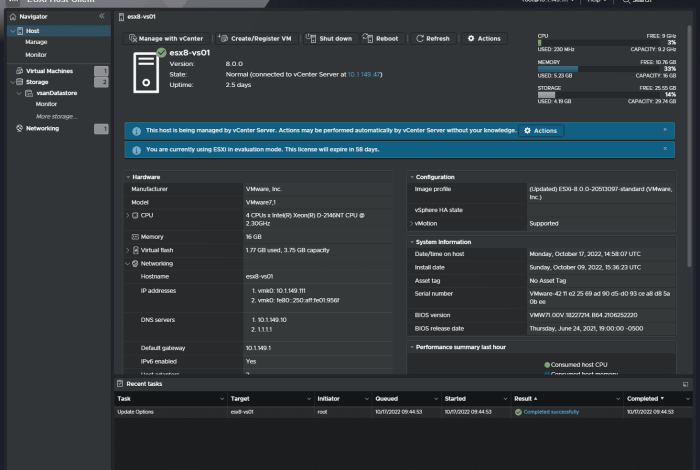Expand the Virtual flash row
700x470 pixels.
click(x=128, y=250)
